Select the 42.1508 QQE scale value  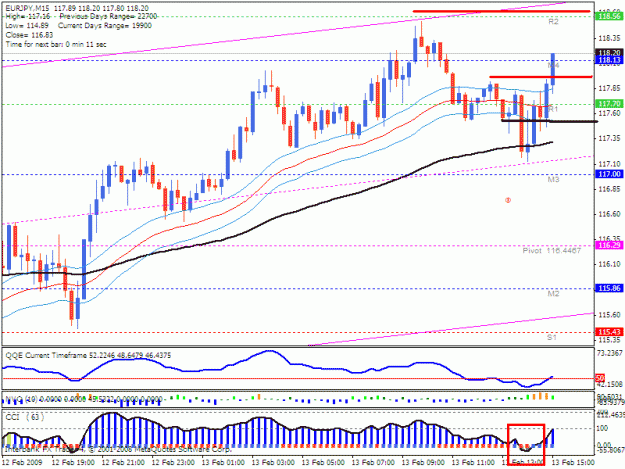coord(610,385)
